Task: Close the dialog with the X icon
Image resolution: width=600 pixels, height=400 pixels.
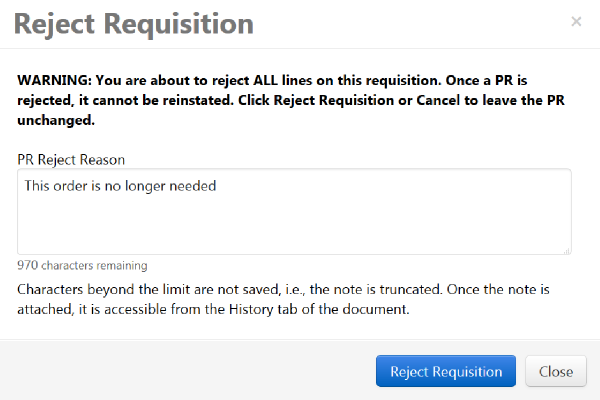Action: (x=576, y=21)
